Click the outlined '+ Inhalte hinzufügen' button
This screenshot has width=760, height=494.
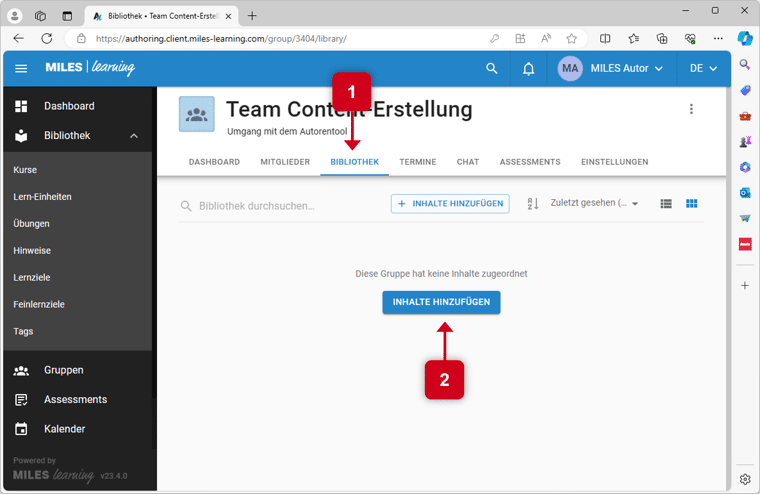tap(450, 204)
